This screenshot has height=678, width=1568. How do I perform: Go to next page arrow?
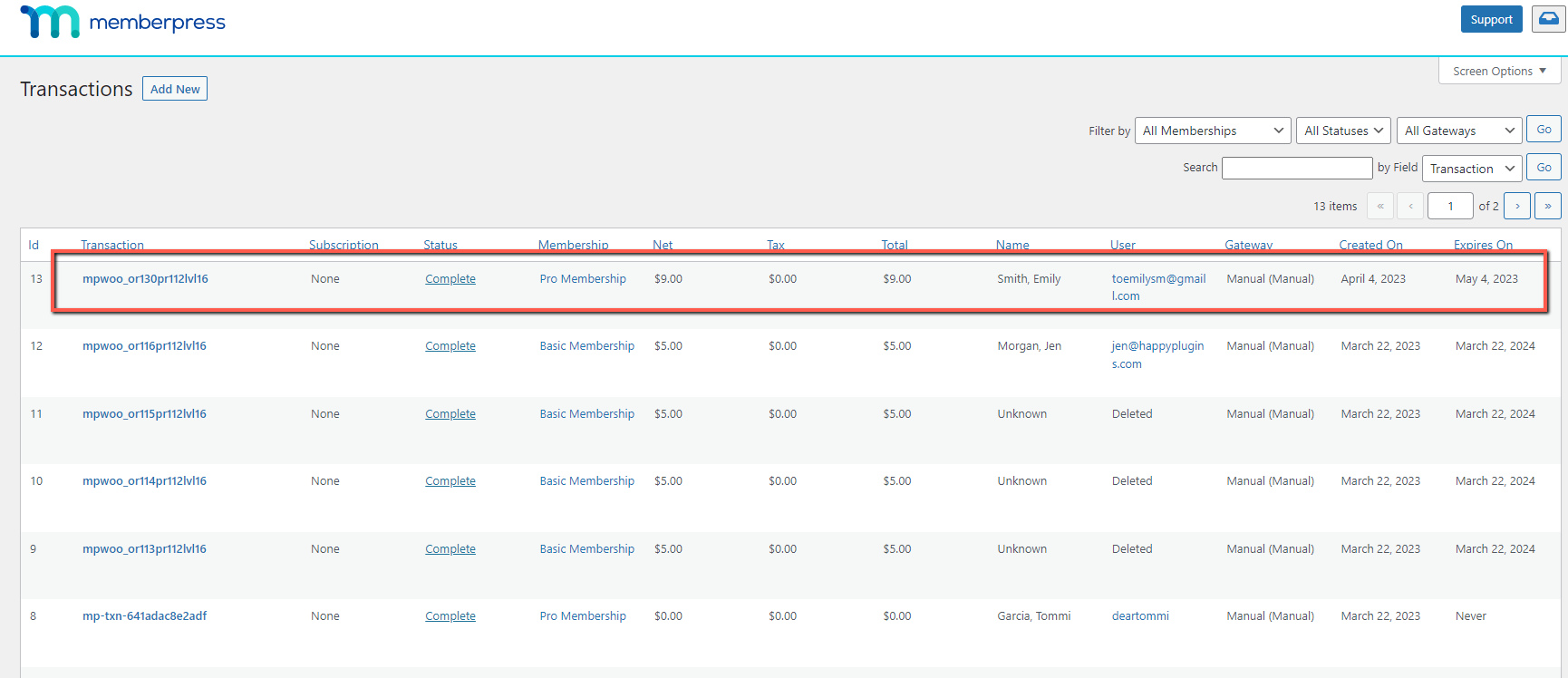click(x=1517, y=206)
